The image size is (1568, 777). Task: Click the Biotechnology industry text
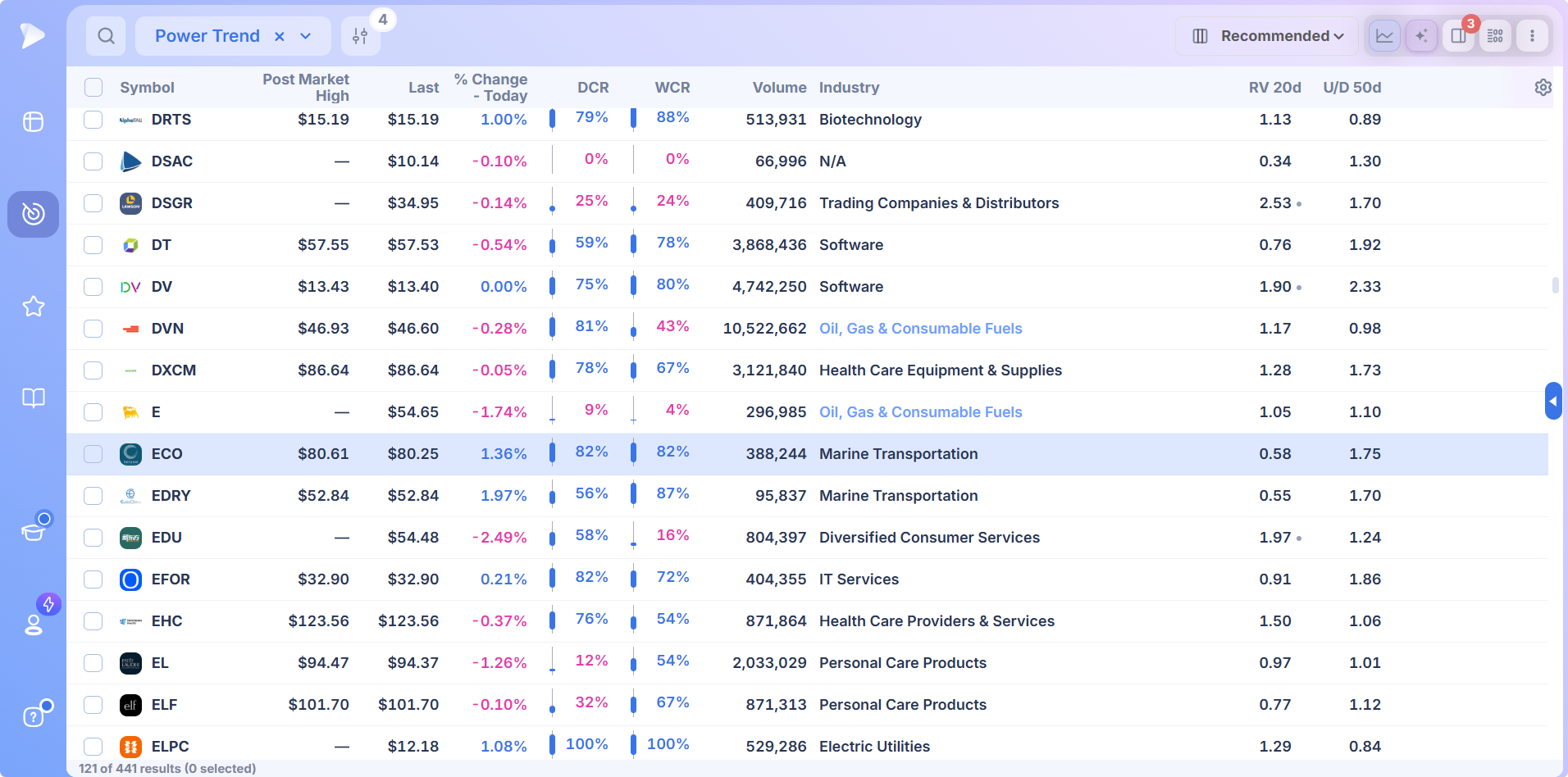pos(870,120)
